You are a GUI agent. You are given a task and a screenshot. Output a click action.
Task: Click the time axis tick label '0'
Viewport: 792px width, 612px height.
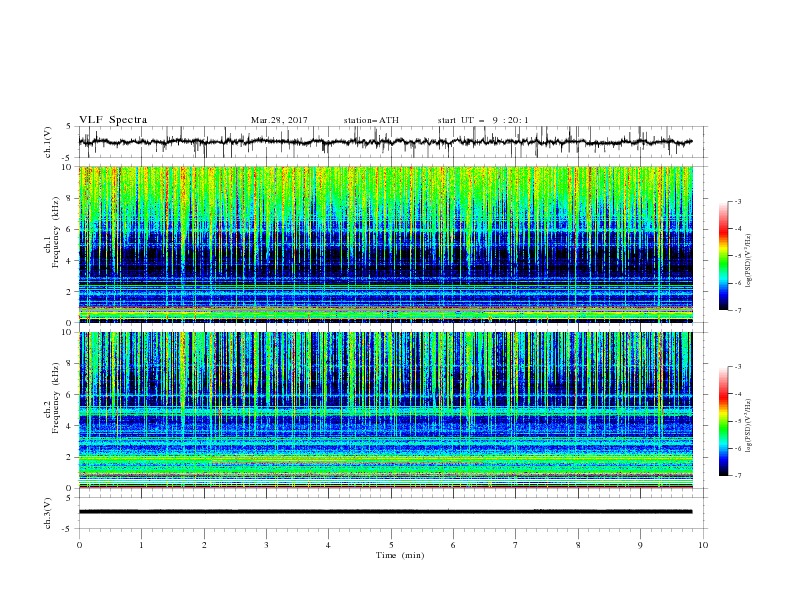click(x=79, y=545)
